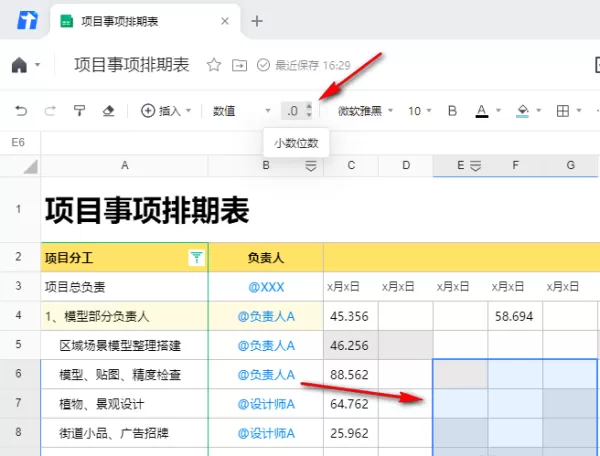This screenshot has width=600, height=456.
Task: Open a new tab with plus button
Action: [x=257, y=21]
